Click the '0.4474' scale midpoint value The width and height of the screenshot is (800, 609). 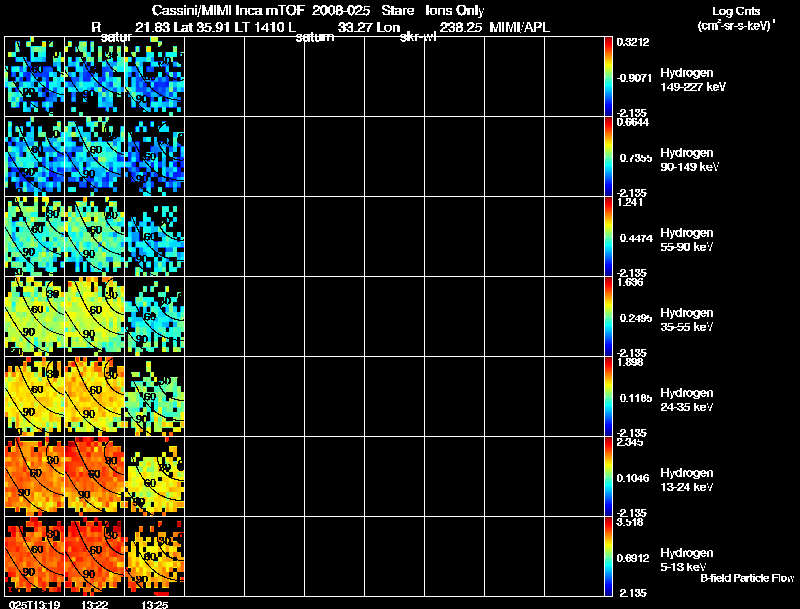tap(636, 238)
